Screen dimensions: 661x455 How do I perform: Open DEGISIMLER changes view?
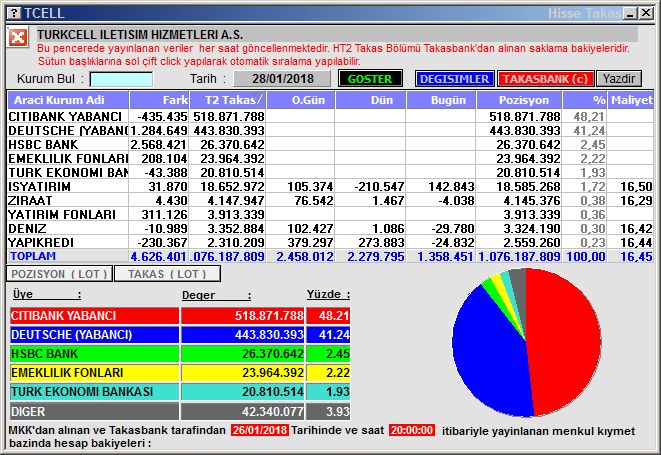click(454, 79)
